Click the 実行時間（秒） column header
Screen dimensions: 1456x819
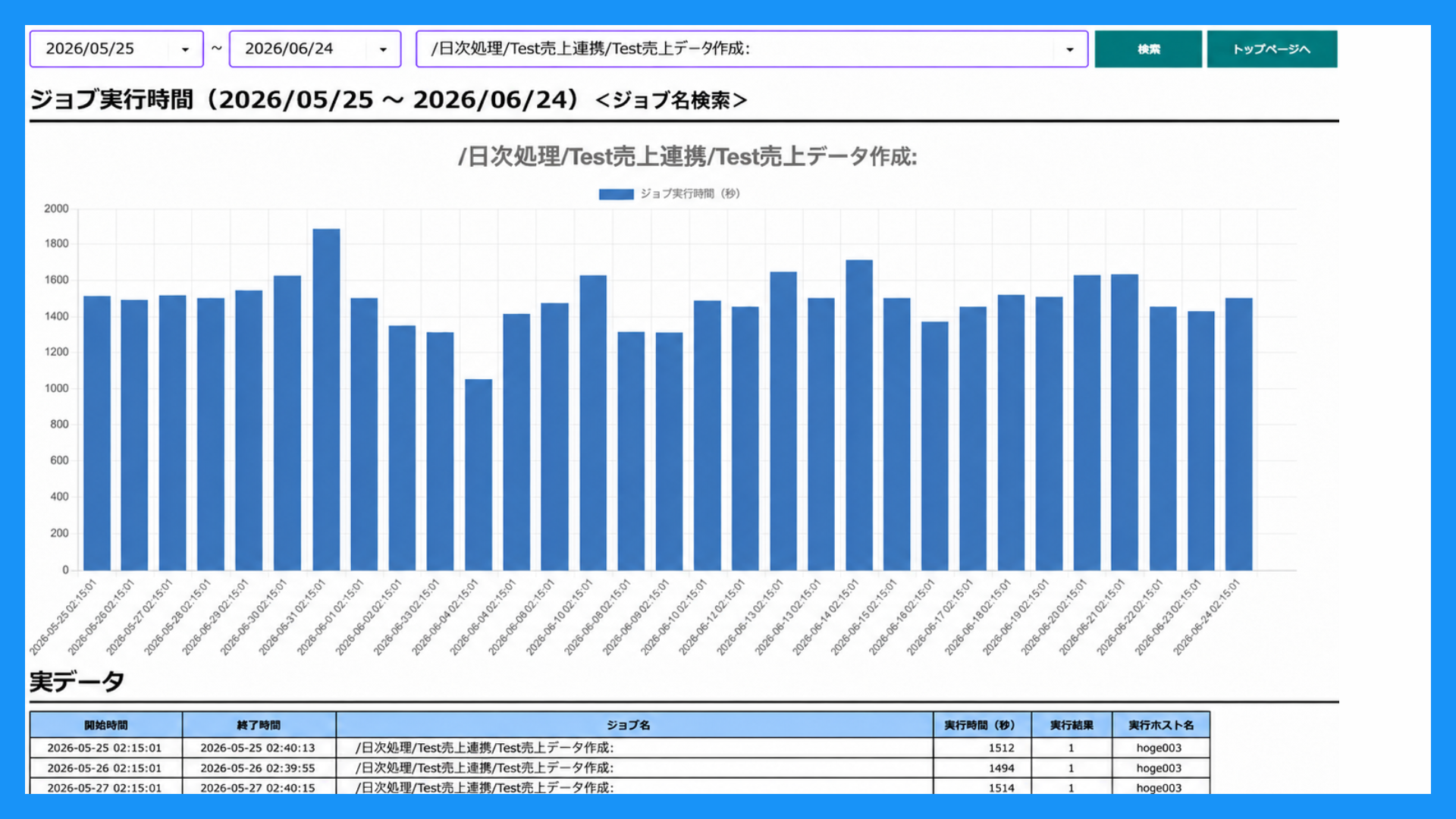(x=982, y=725)
